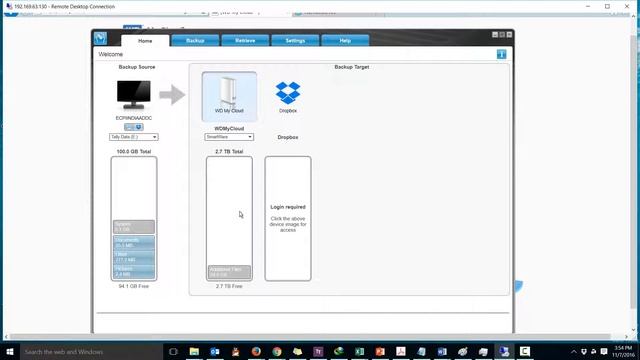Open the blue info icon beside Welcome

click(x=501, y=54)
